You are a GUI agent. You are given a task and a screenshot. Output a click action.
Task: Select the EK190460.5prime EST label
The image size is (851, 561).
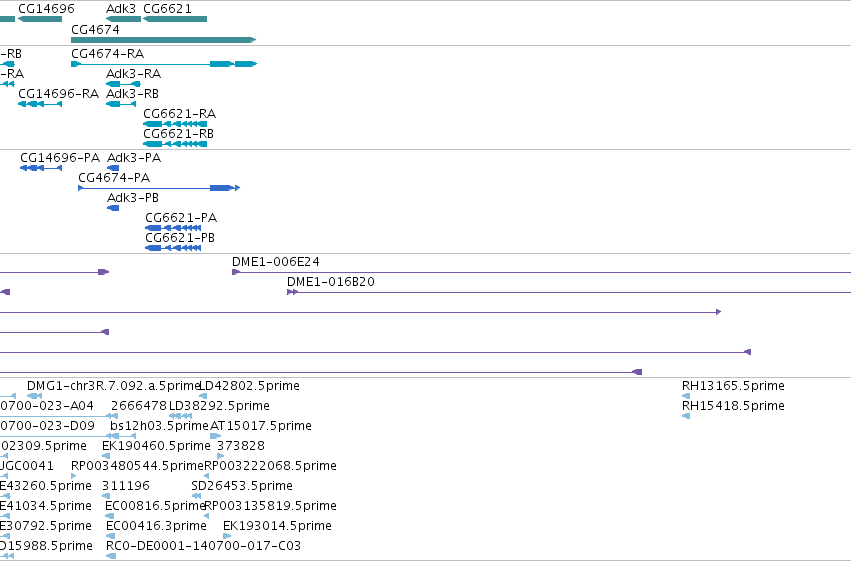click(156, 446)
